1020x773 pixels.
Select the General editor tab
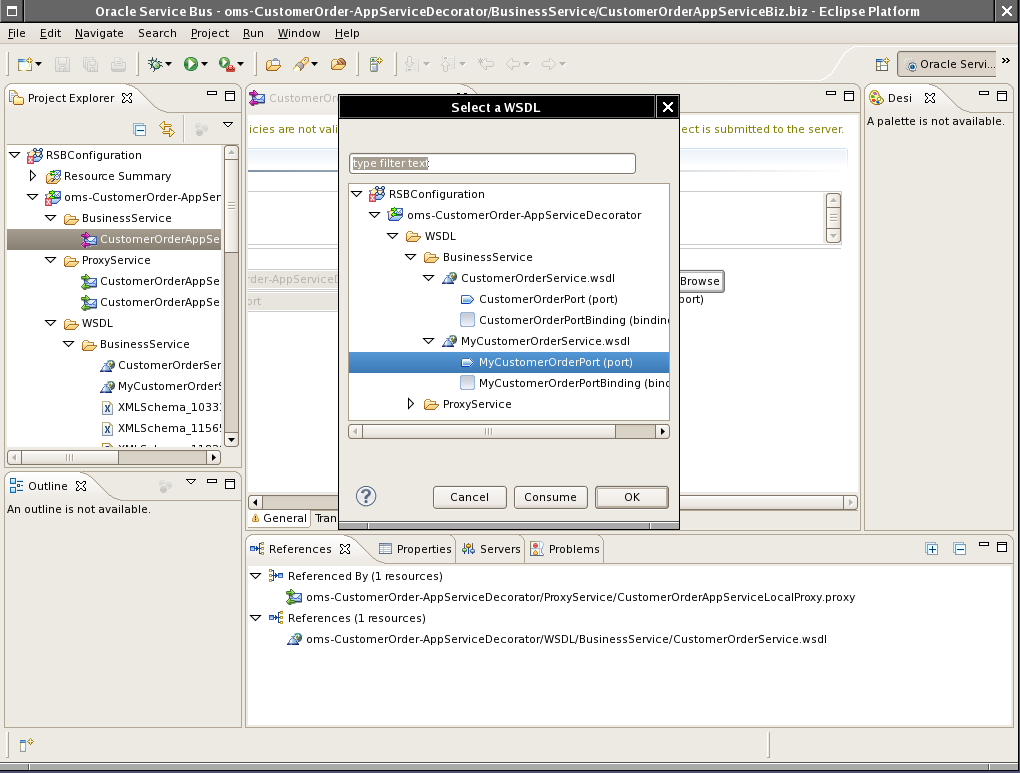[x=278, y=518]
